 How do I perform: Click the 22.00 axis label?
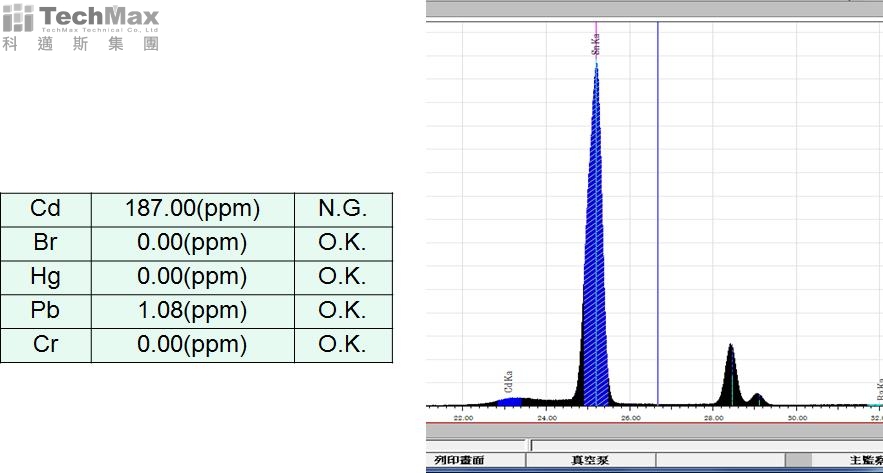coord(463,418)
